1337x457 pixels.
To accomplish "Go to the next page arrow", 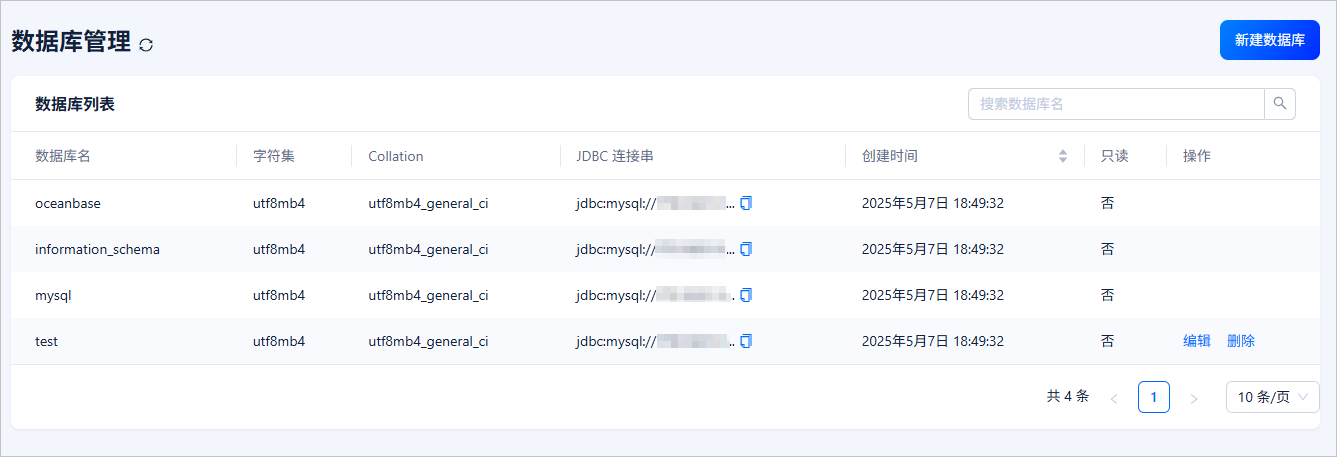I will (1193, 398).
